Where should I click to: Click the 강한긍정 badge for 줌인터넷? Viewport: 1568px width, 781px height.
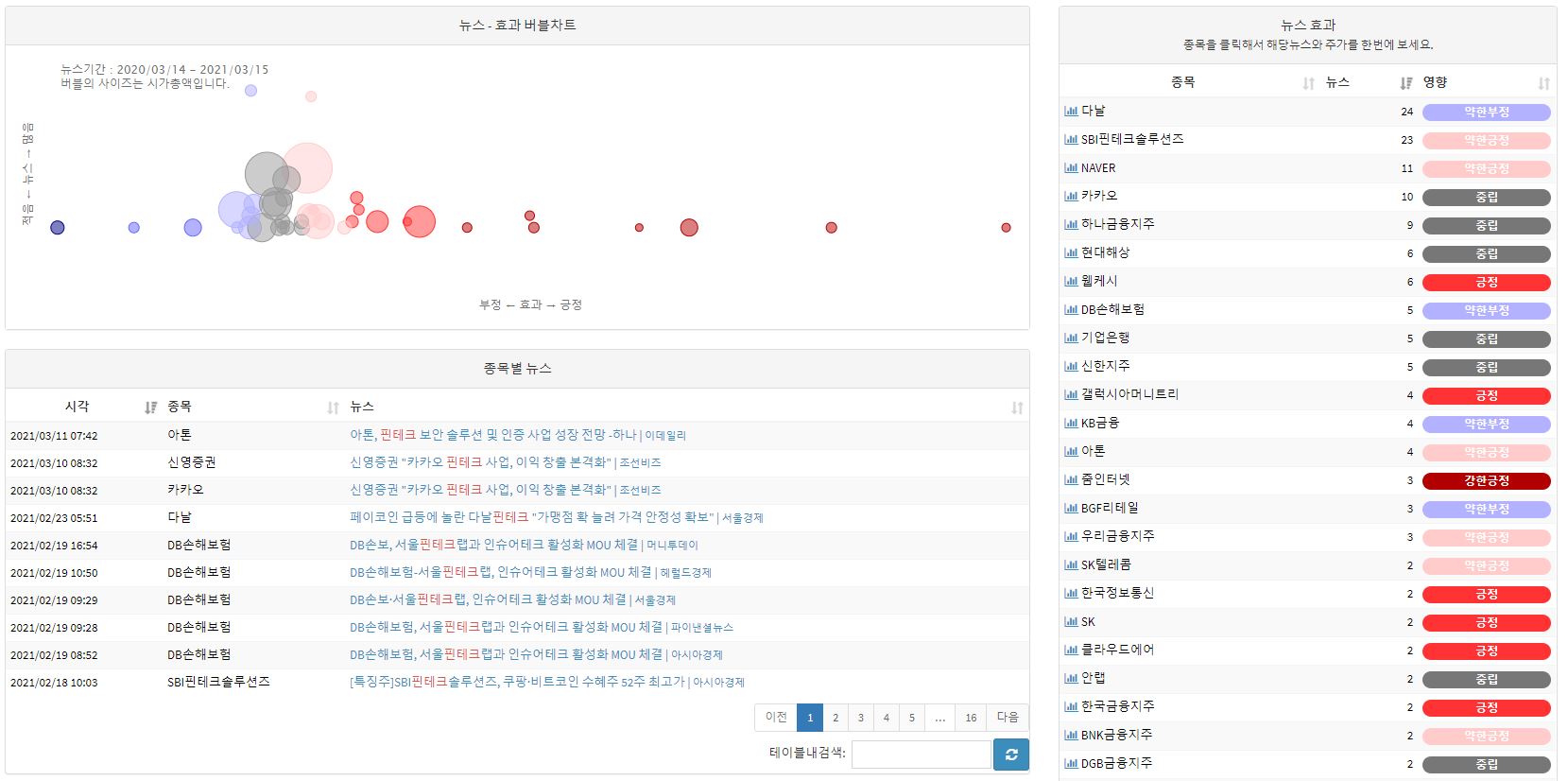point(1487,480)
